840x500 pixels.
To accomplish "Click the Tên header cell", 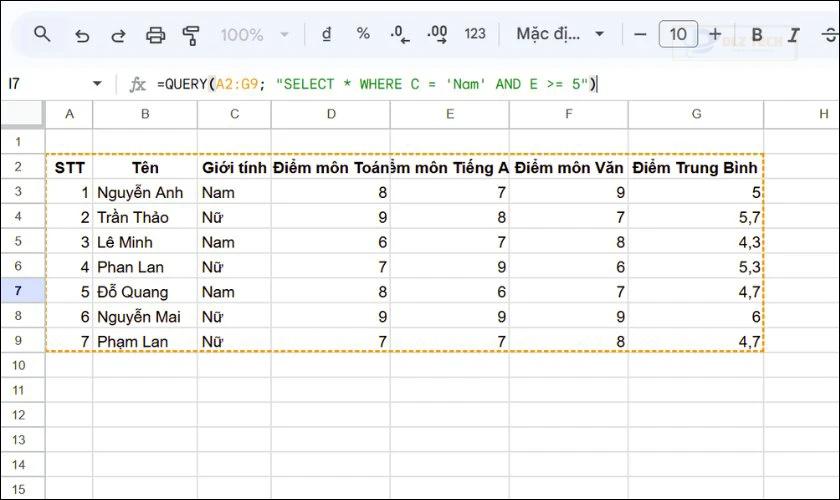I will 145,167.
